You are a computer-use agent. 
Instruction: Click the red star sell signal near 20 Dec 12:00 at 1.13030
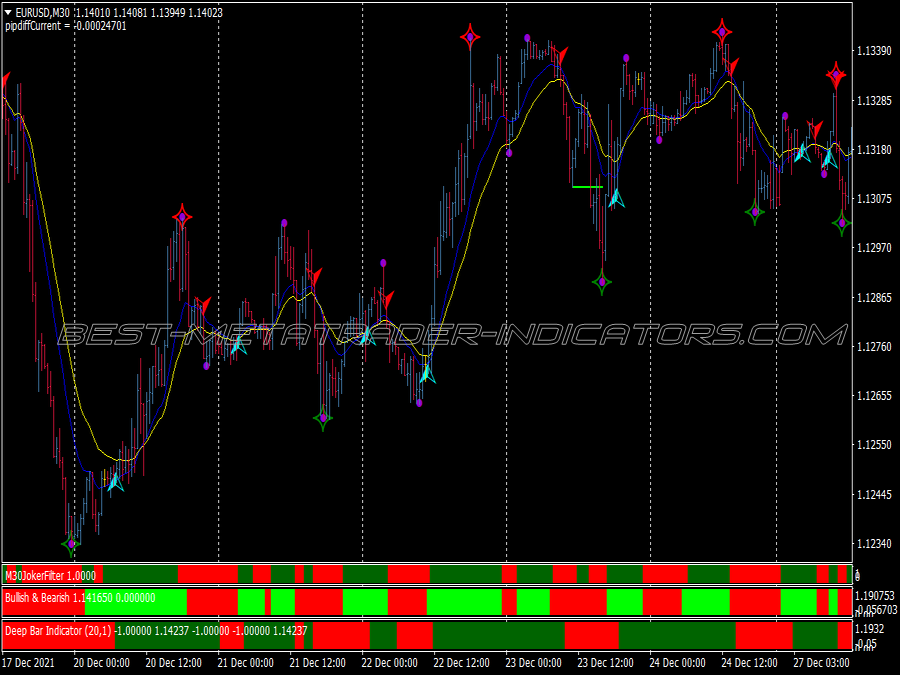pyautogui.click(x=182, y=217)
